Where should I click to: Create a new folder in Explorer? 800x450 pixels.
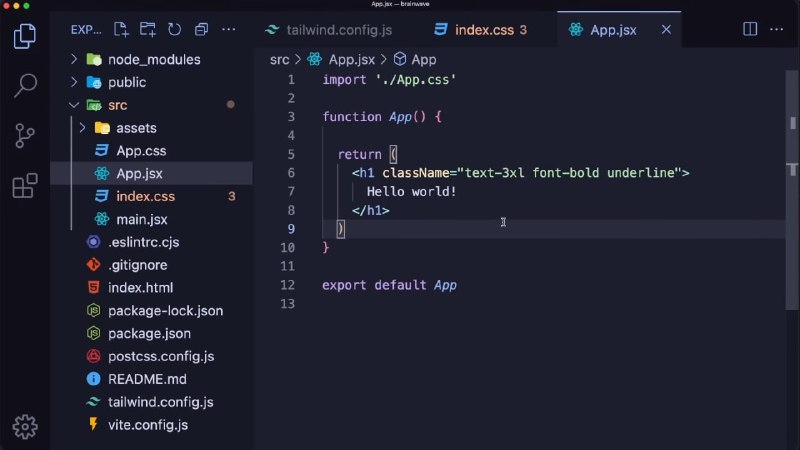point(148,30)
